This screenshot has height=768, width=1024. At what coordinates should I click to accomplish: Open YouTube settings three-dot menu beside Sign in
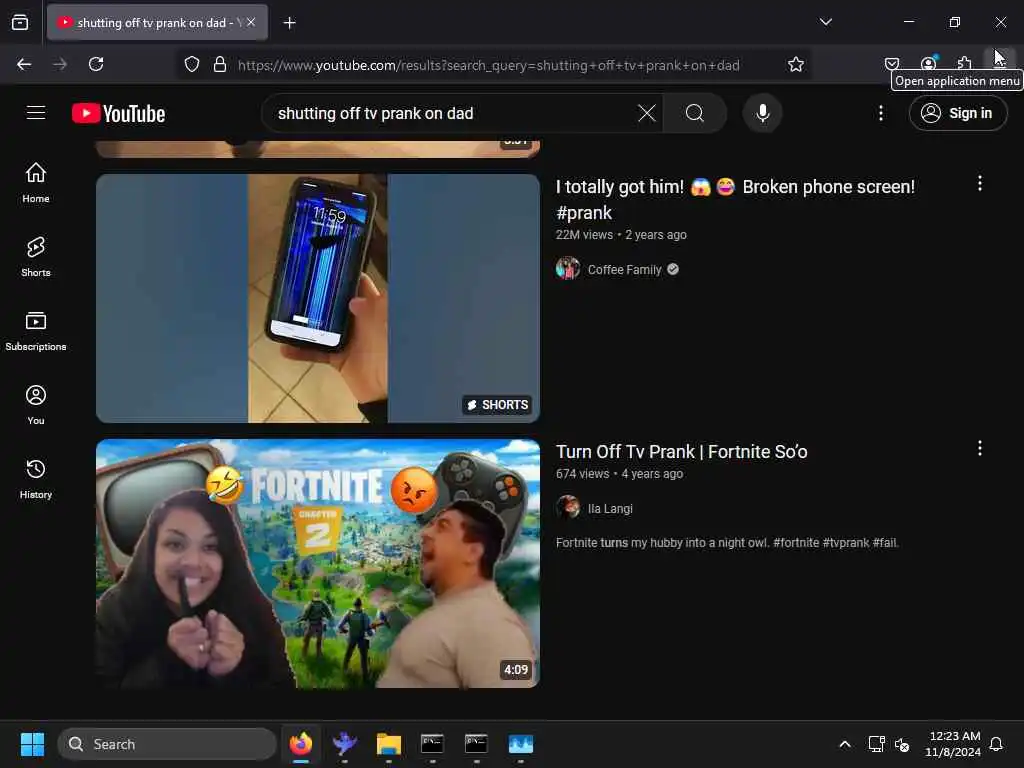[880, 113]
